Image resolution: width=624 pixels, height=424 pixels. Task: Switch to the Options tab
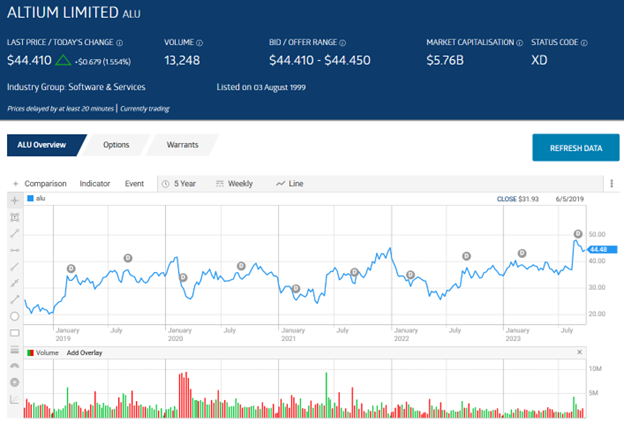click(x=116, y=145)
